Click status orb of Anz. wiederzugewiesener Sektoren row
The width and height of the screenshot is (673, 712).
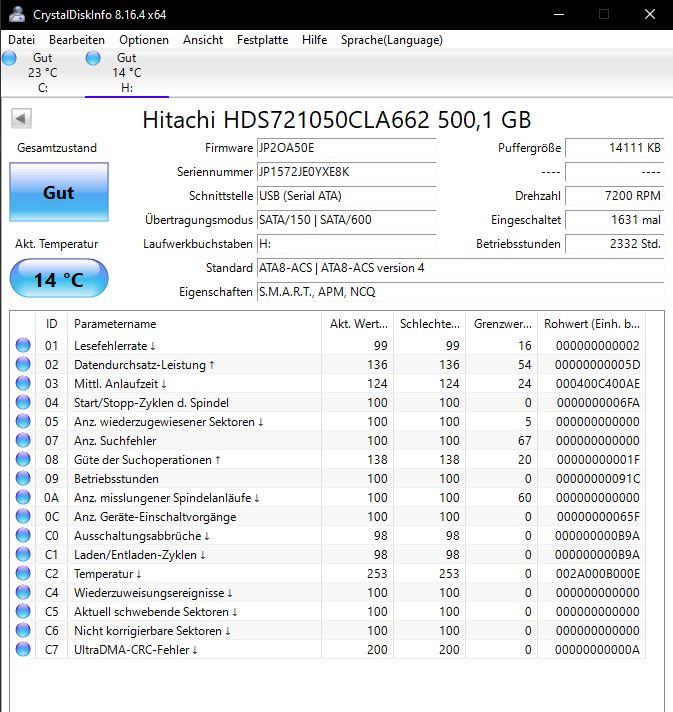click(x=23, y=422)
